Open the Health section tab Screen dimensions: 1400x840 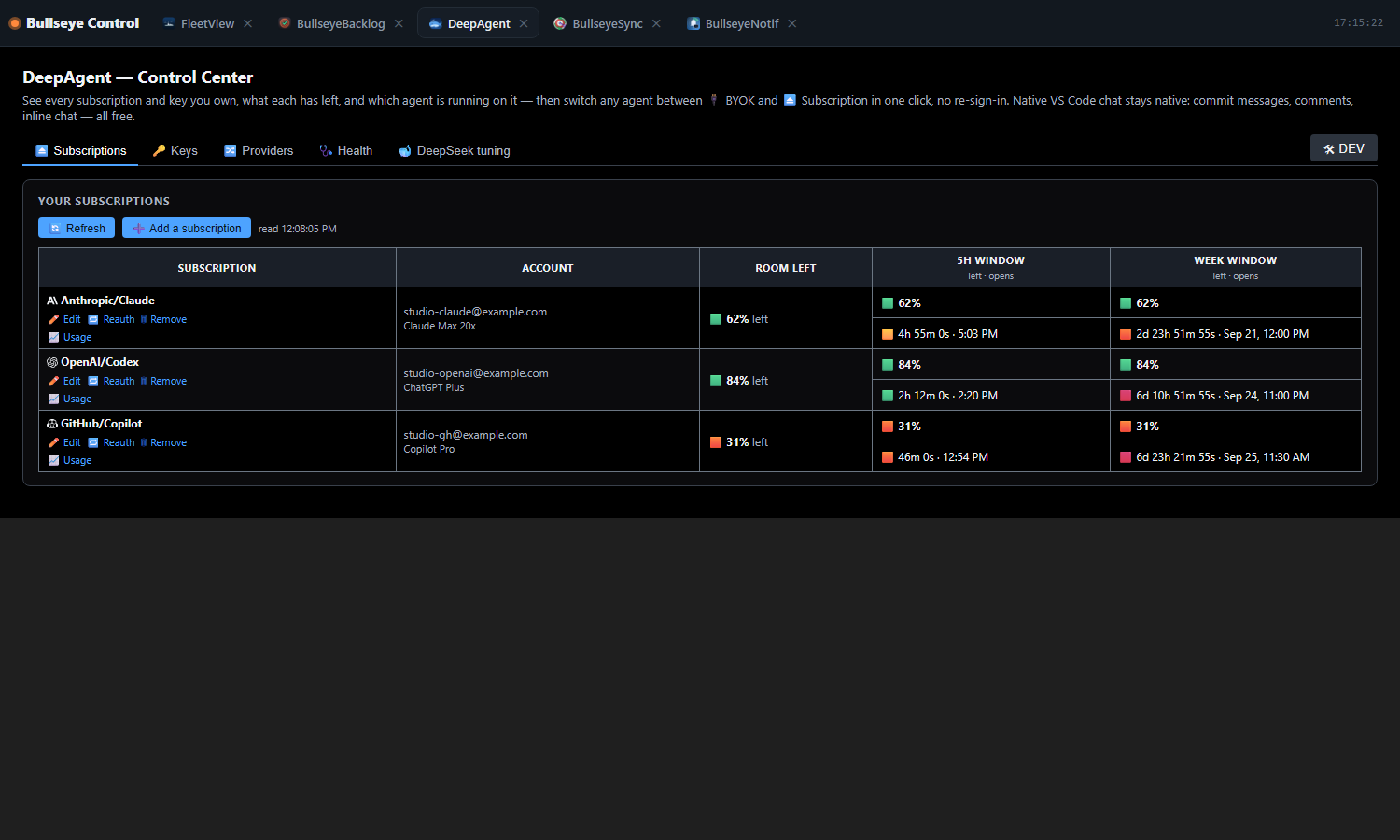pos(345,150)
